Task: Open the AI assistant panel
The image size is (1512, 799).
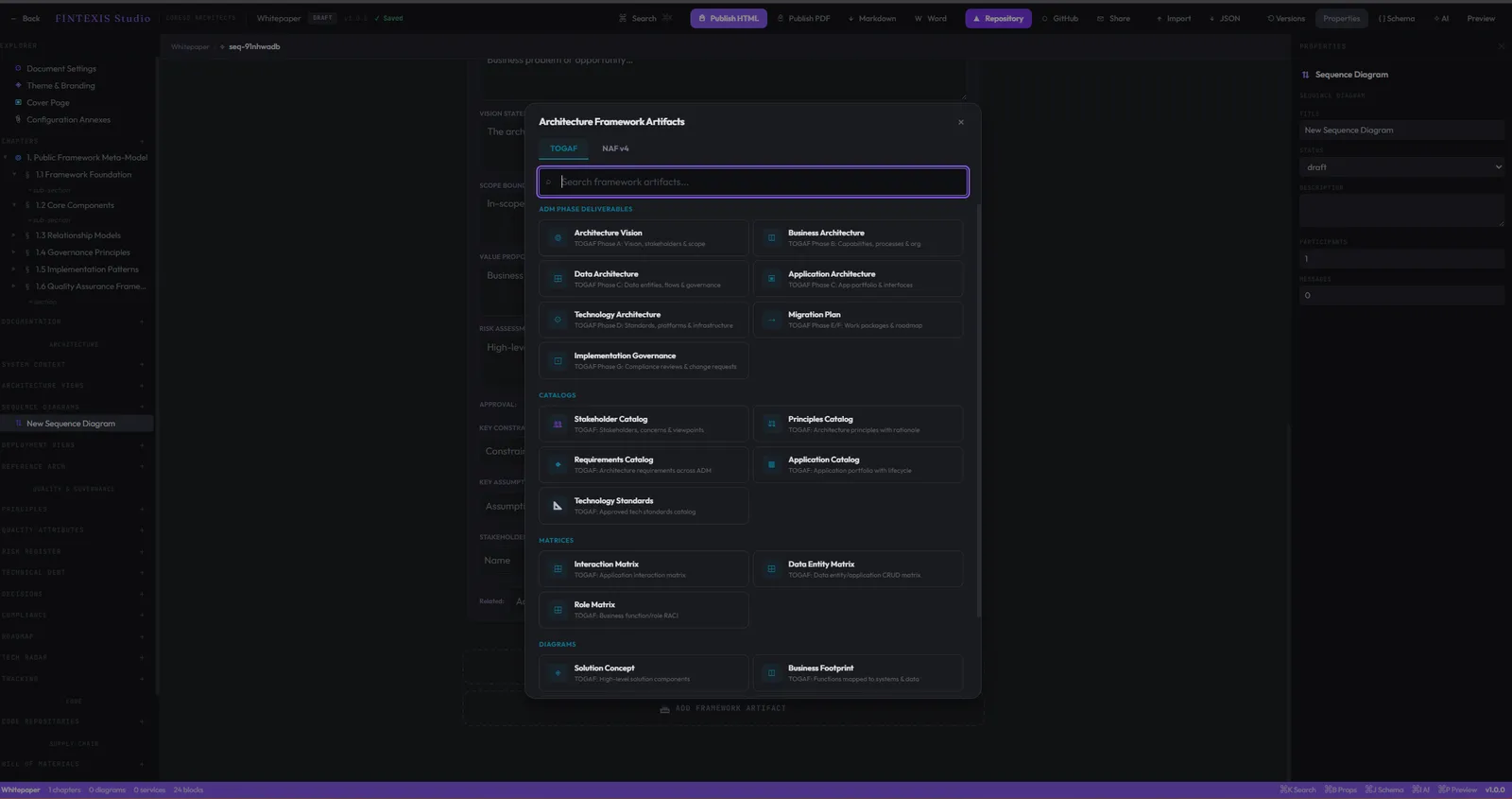Action: pyautogui.click(x=1441, y=18)
